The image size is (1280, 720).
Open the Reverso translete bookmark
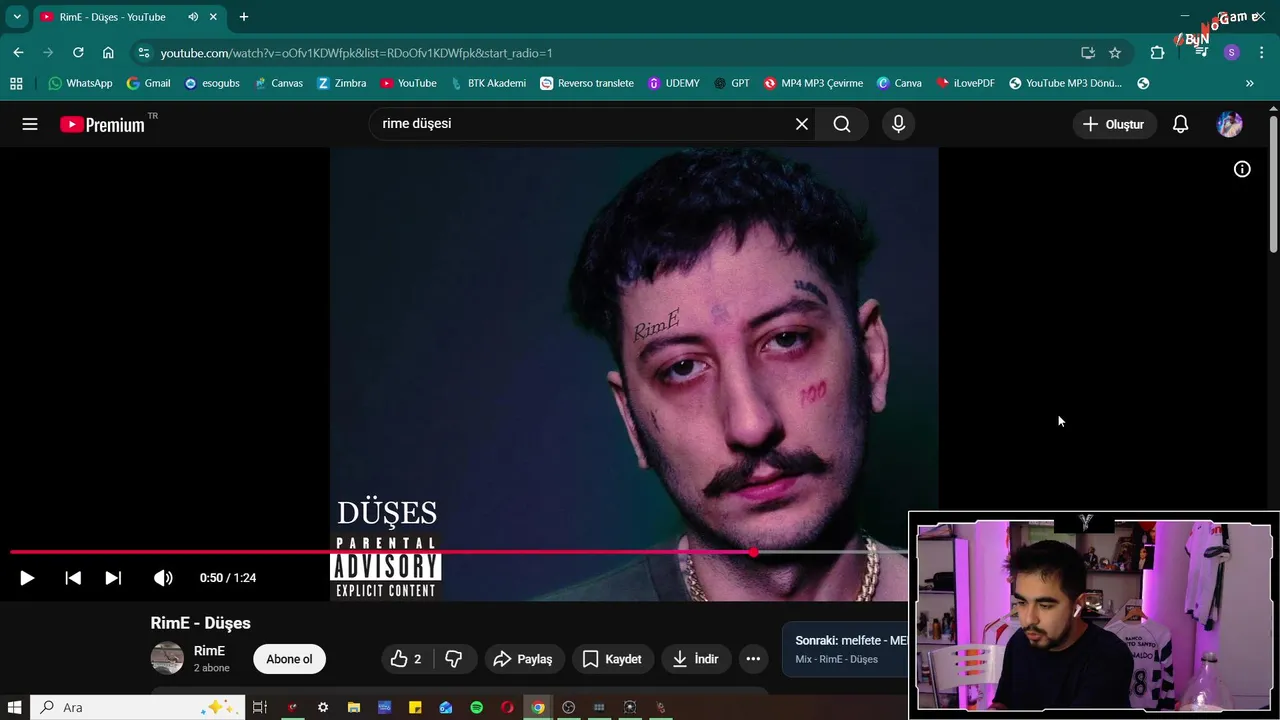pyautogui.click(x=586, y=83)
